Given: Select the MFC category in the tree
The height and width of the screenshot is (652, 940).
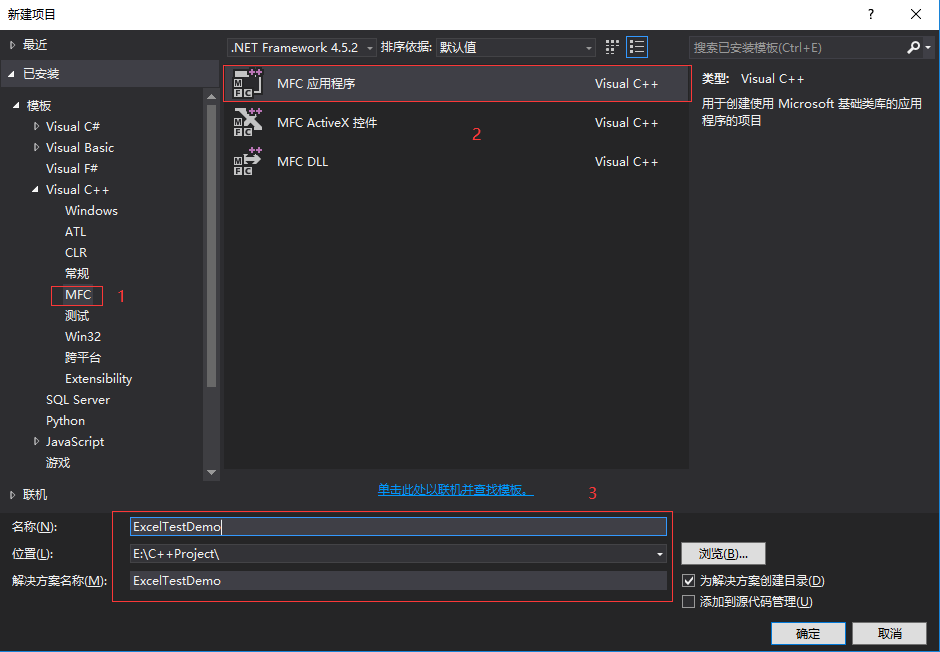Looking at the screenshot, I should (77, 295).
